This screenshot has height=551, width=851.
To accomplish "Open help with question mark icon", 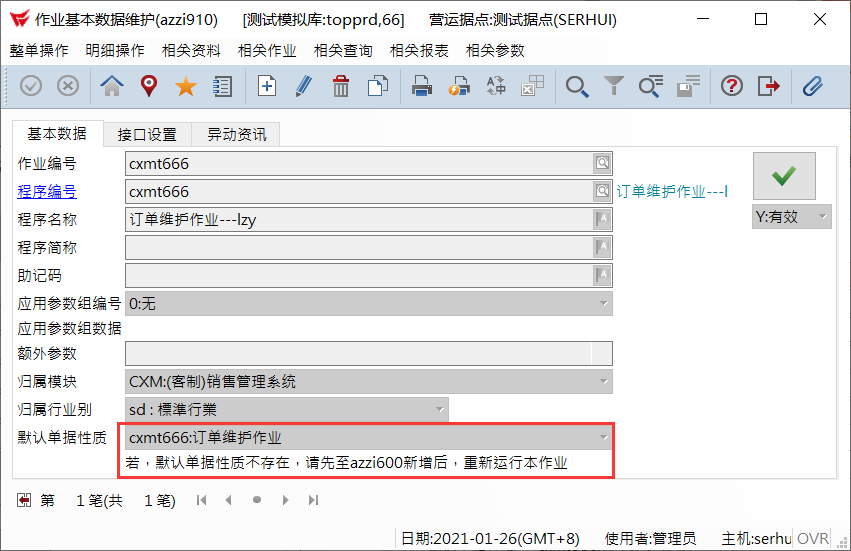I will coord(732,86).
